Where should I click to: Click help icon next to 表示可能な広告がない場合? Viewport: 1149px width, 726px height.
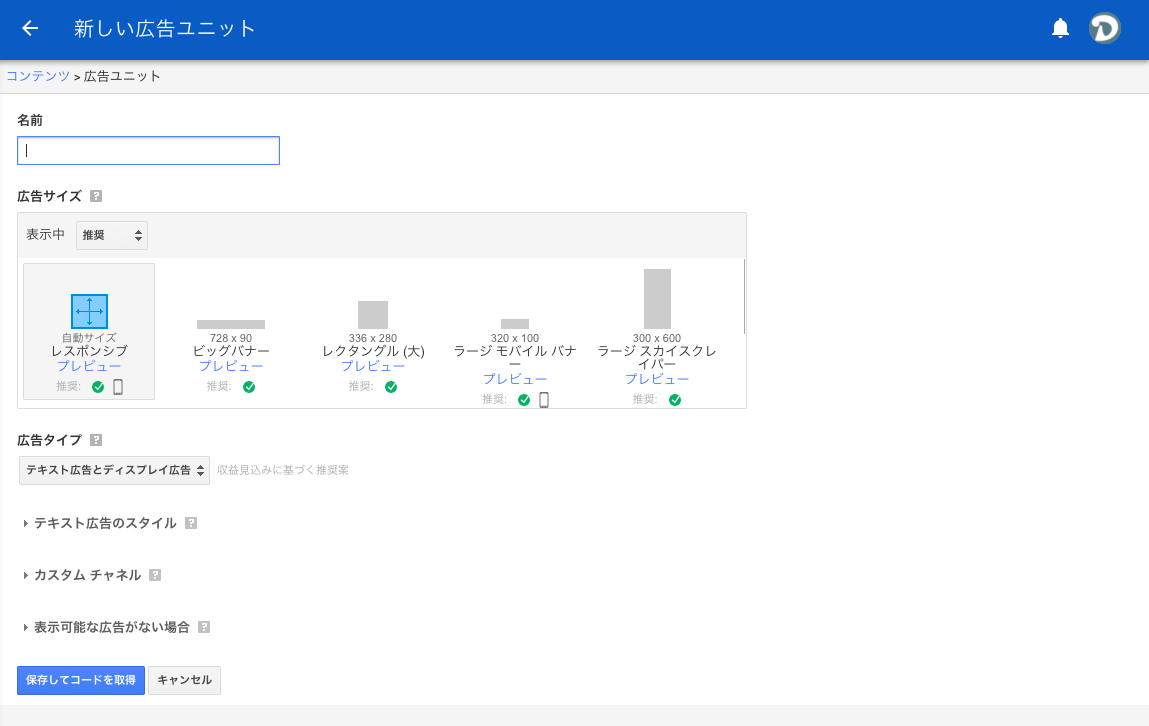pos(204,627)
